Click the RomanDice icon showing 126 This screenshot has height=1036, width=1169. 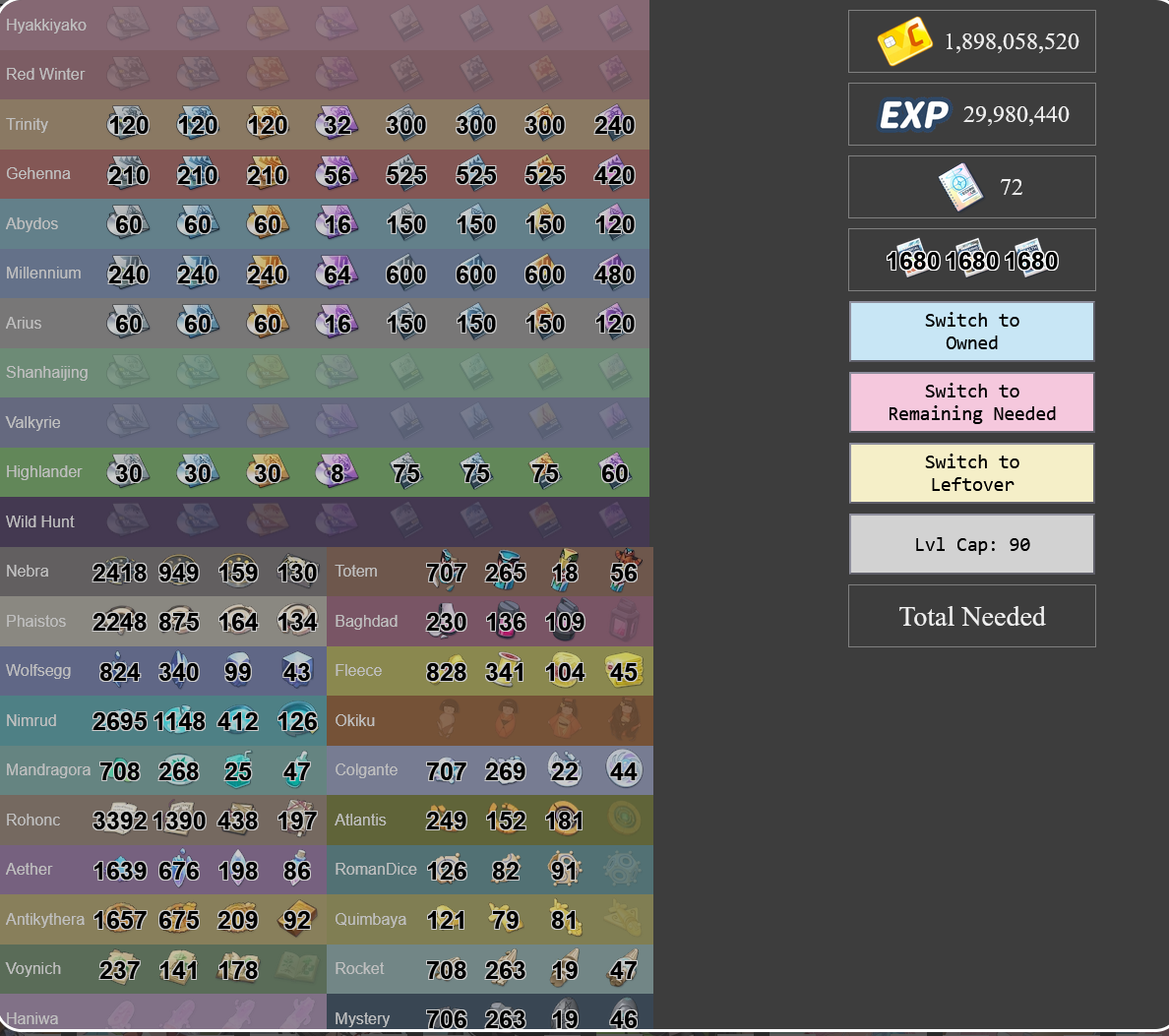(x=446, y=869)
